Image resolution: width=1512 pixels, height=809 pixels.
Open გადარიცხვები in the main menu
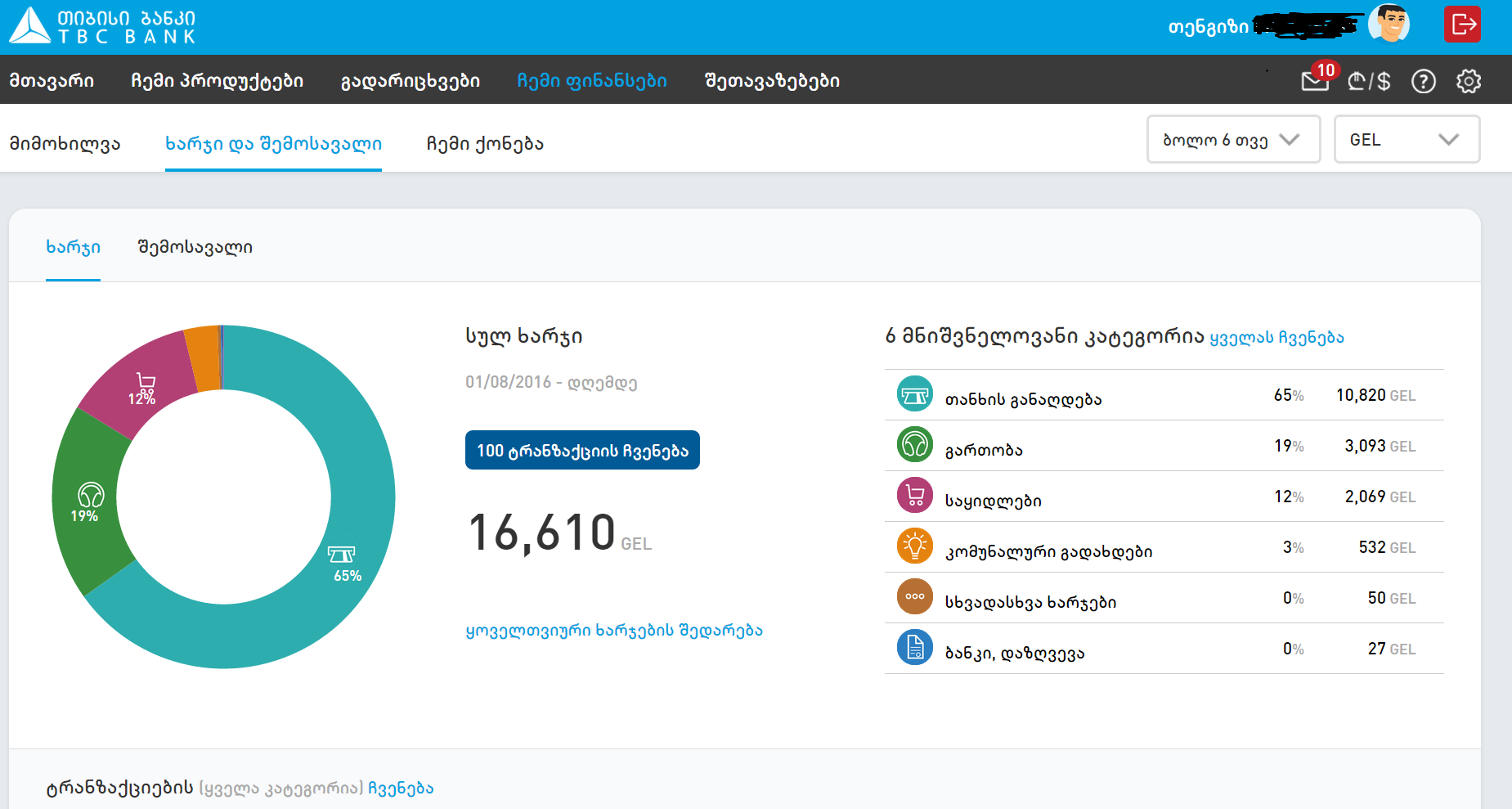410,81
